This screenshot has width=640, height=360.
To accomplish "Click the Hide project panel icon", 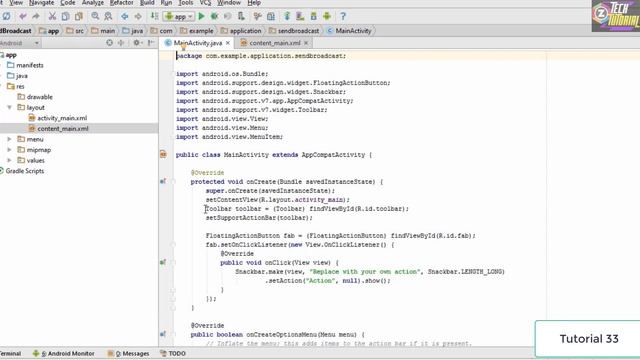I will tap(151, 43).
